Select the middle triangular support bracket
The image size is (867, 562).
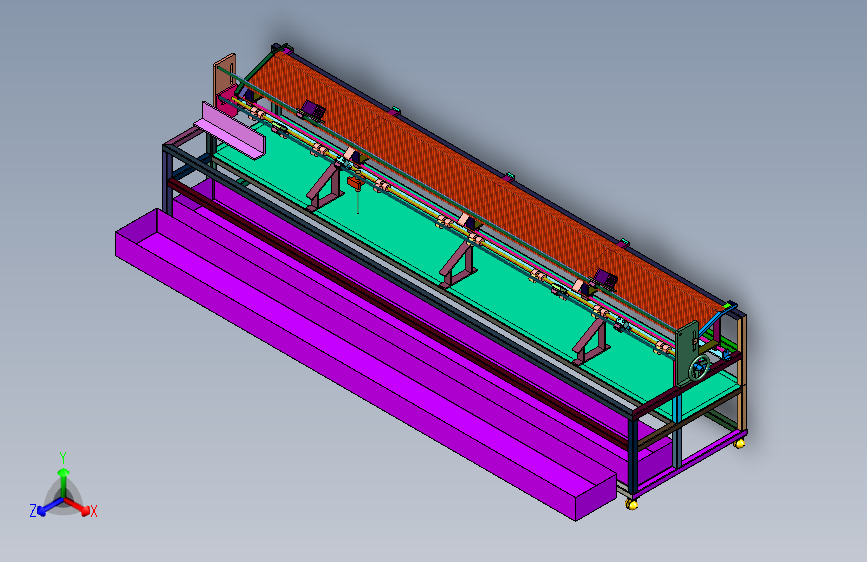tap(458, 266)
